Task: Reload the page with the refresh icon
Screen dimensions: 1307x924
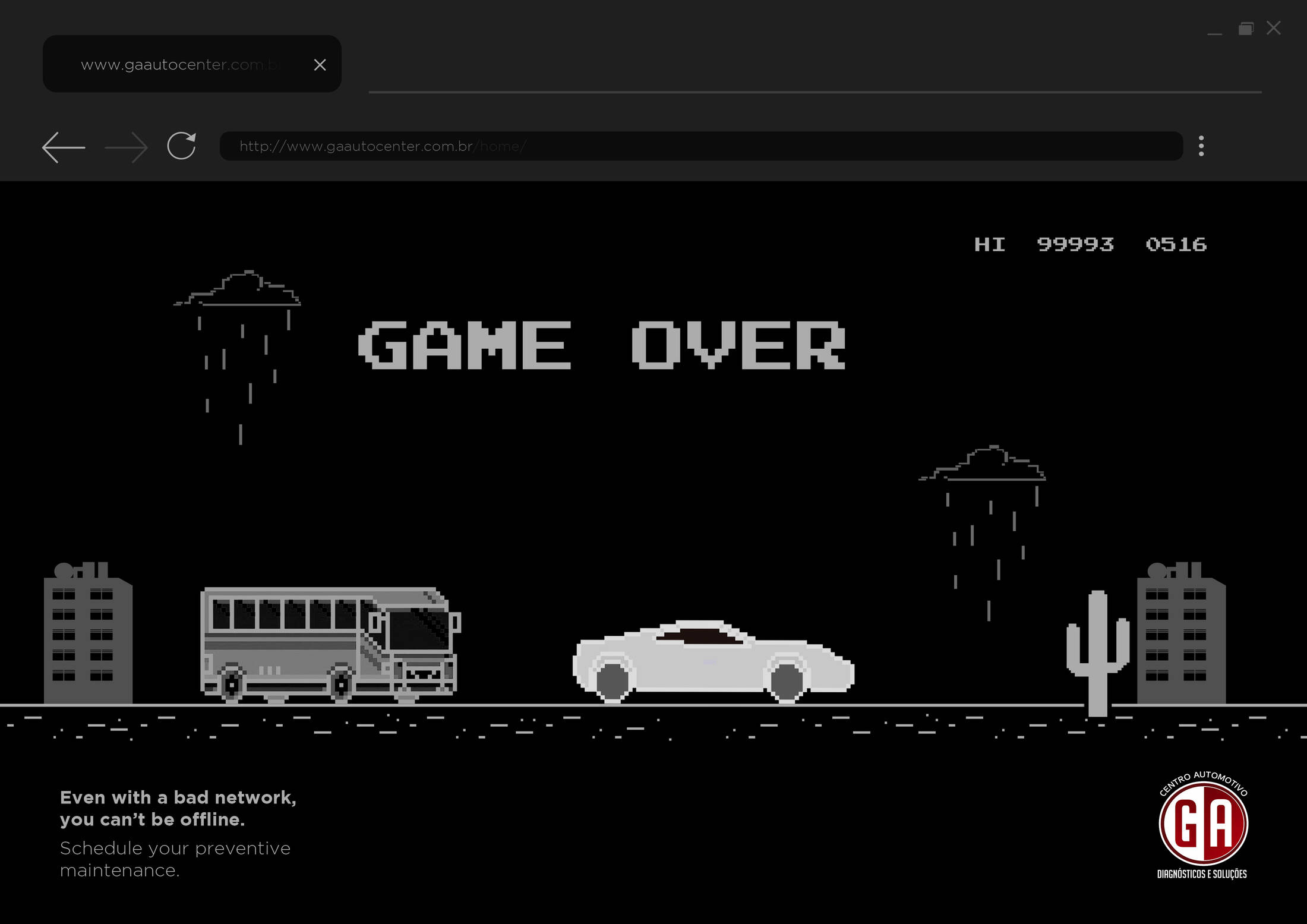Action: coord(181,146)
